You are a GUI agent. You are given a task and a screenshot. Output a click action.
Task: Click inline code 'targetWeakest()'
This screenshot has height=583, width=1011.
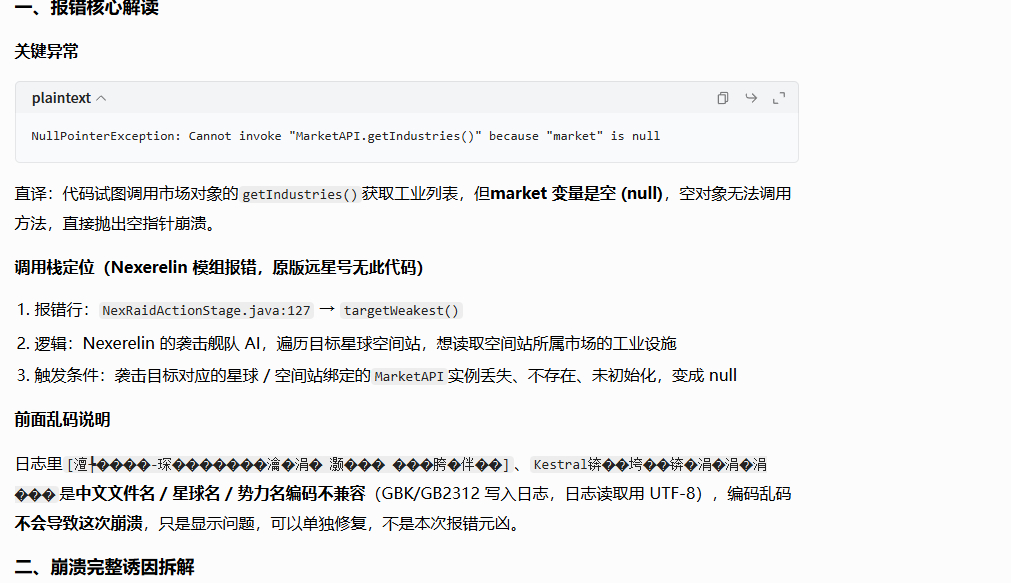click(401, 311)
